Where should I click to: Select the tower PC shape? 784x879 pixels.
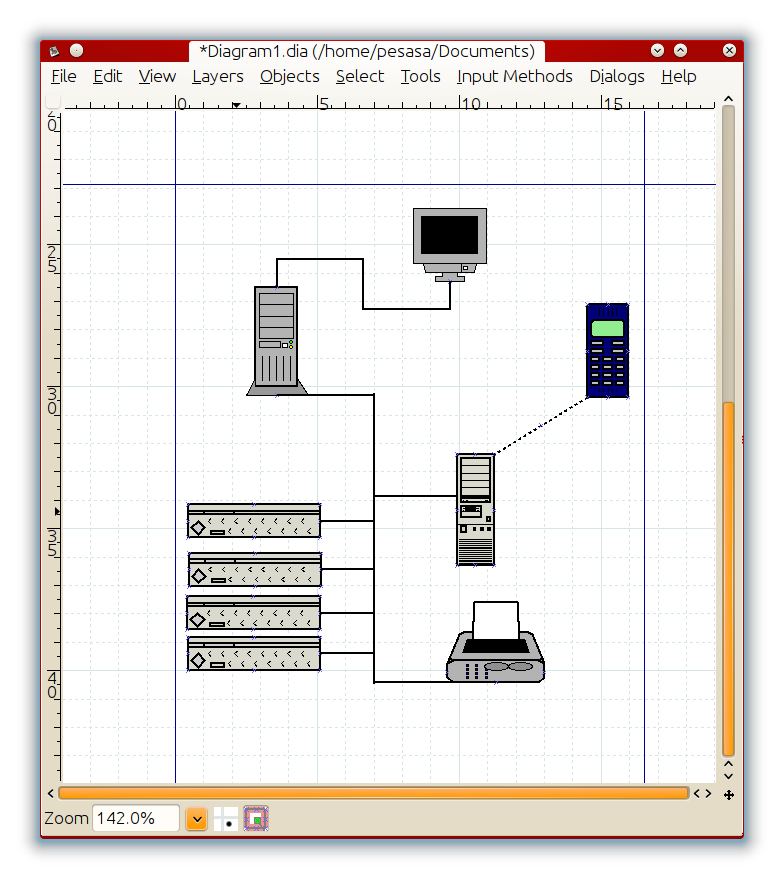tap(276, 341)
